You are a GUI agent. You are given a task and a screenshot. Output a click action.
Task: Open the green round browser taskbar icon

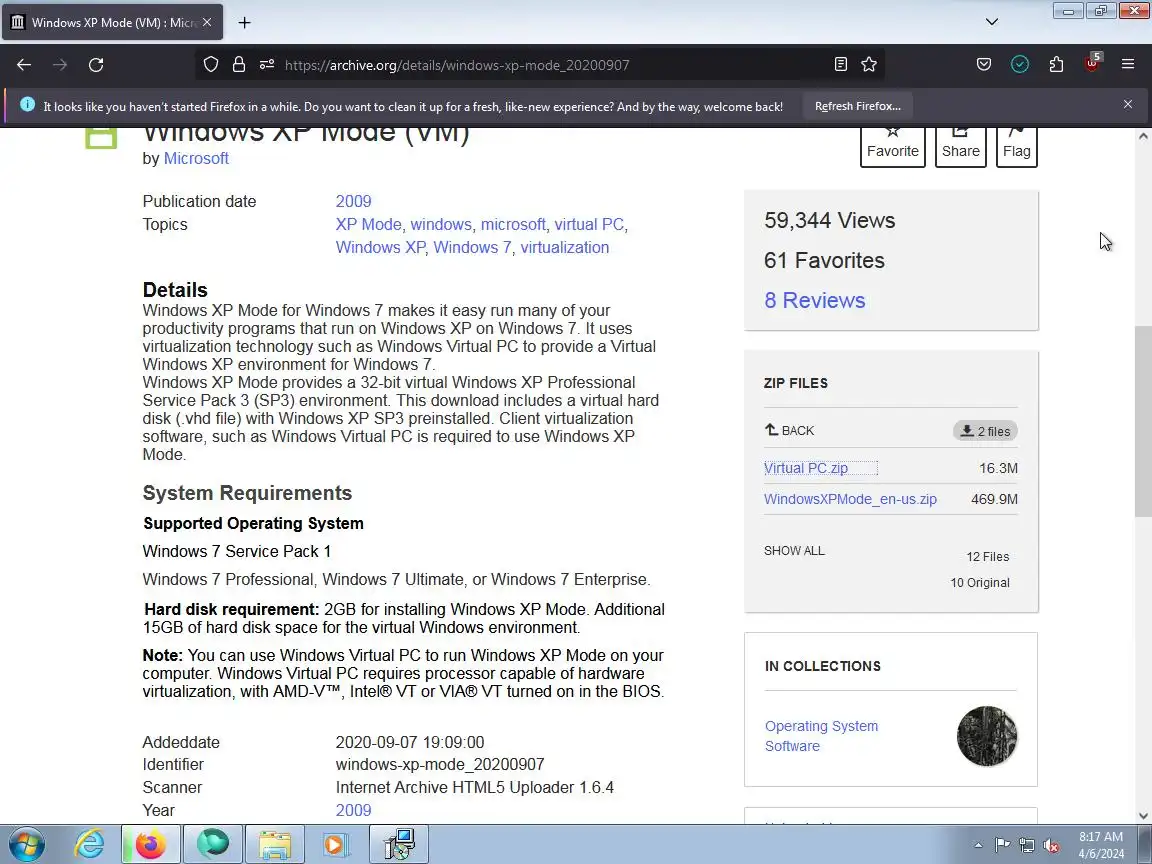point(212,844)
